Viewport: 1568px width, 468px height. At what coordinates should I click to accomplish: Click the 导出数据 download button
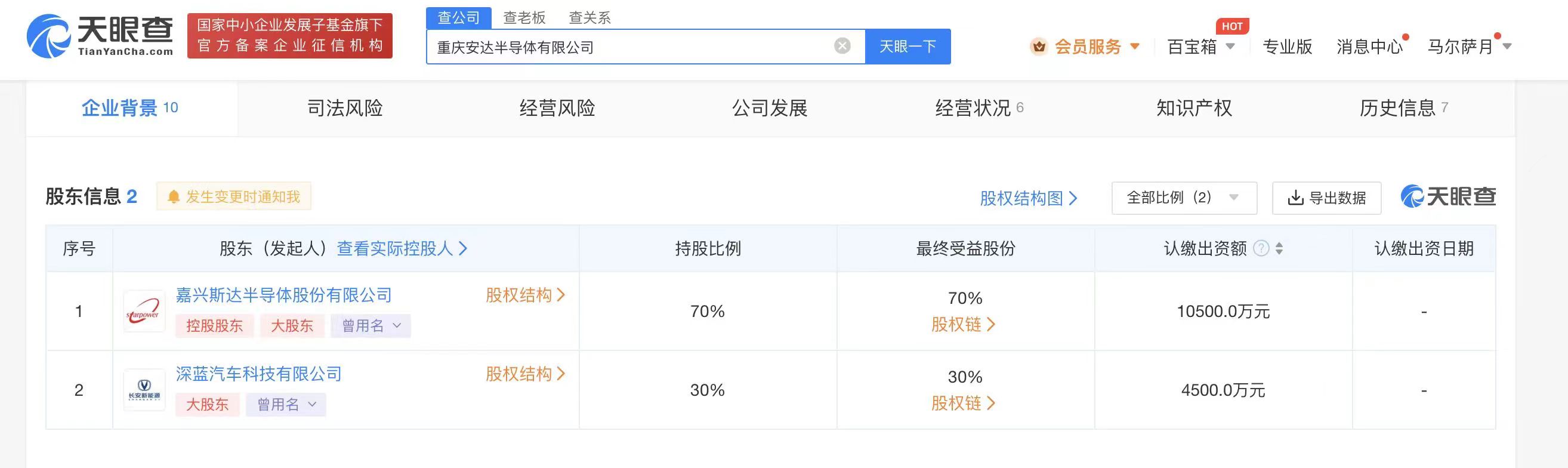(1326, 198)
